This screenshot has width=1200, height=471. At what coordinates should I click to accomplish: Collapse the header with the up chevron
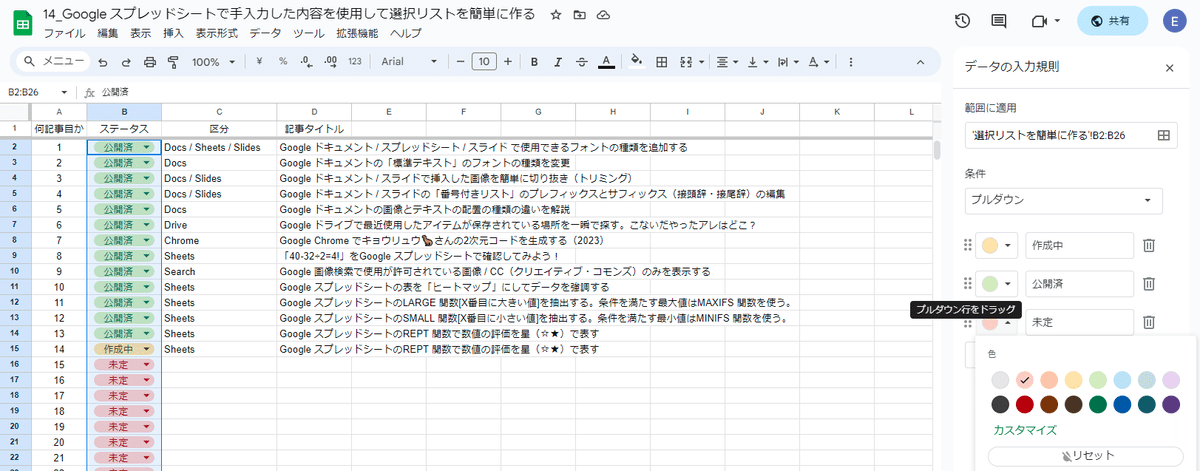click(x=920, y=62)
